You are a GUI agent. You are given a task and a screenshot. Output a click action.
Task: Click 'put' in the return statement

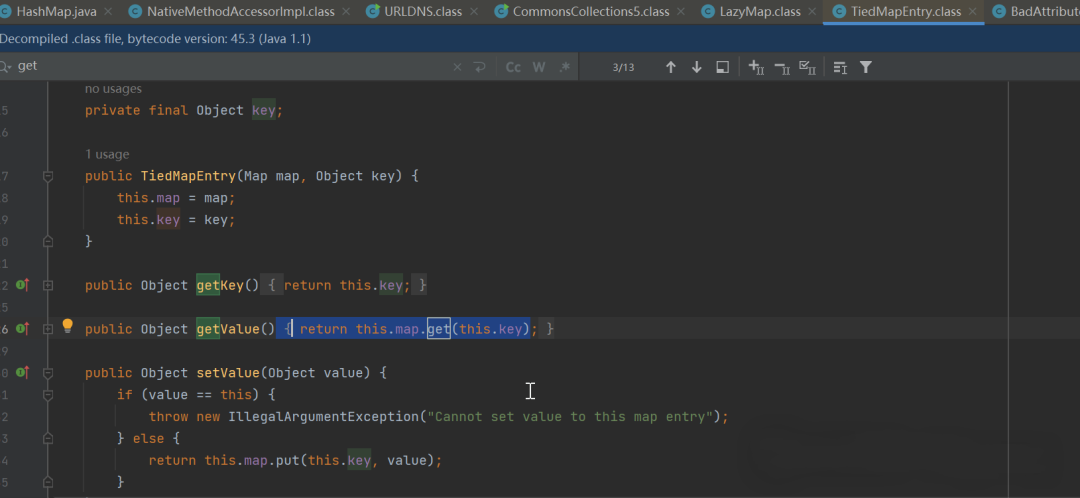point(287,460)
